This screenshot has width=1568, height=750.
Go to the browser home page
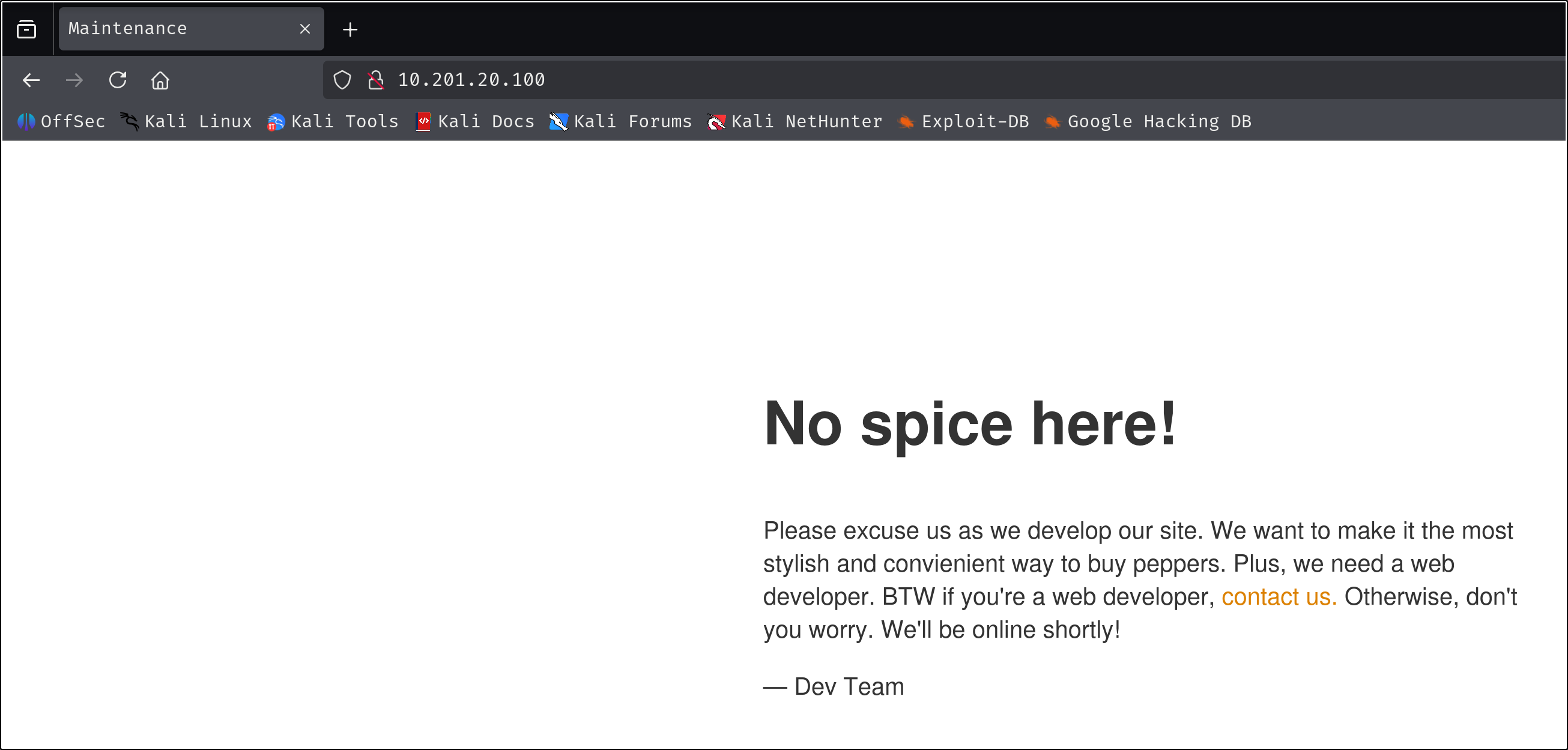[160, 80]
